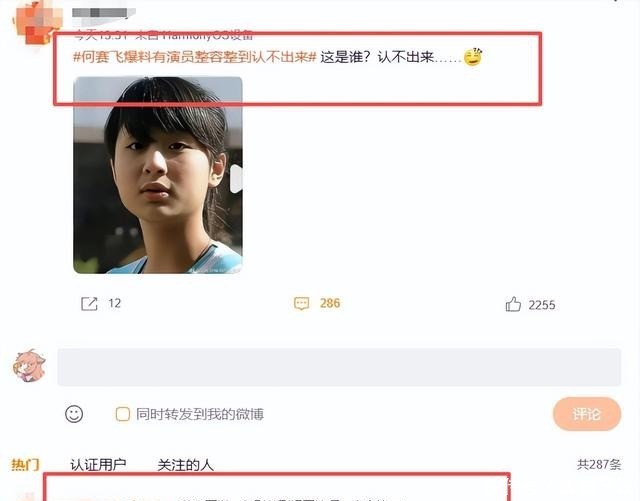Select the 认证用户 tab

pyautogui.click(x=98, y=465)
